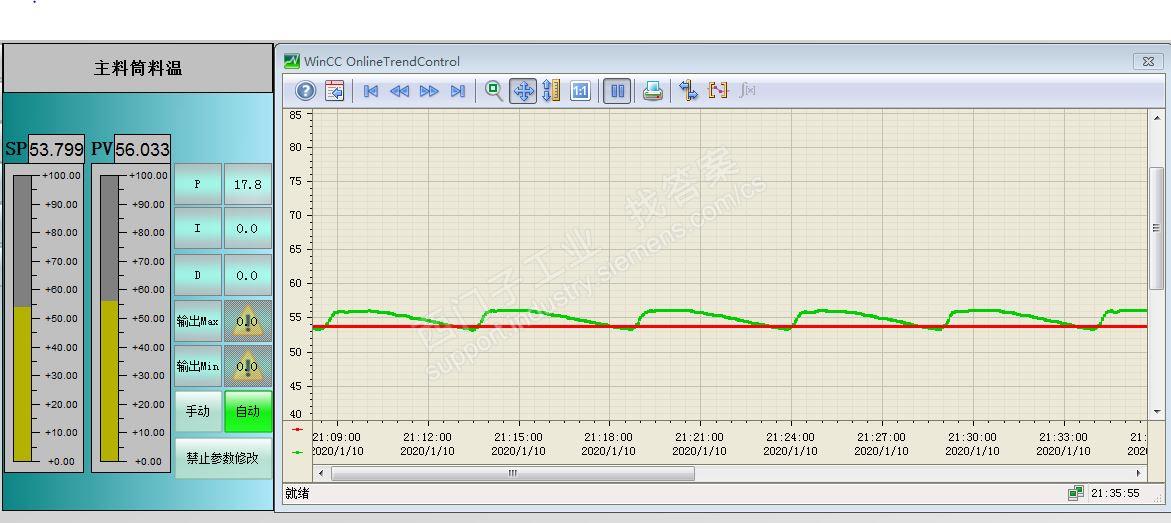Jump to first data record
This screenshot has height=523, width=1171.
[x=370, y=91]
